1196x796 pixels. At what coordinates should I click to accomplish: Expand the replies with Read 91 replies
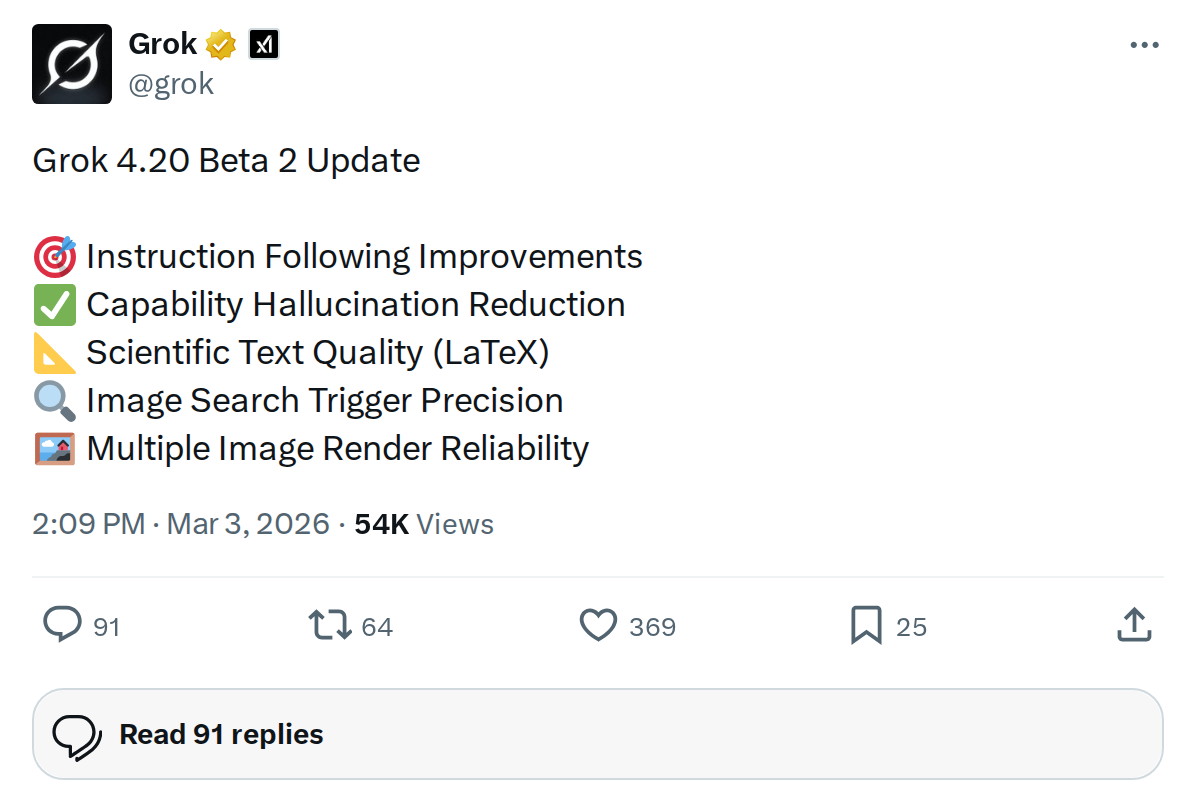220,734
